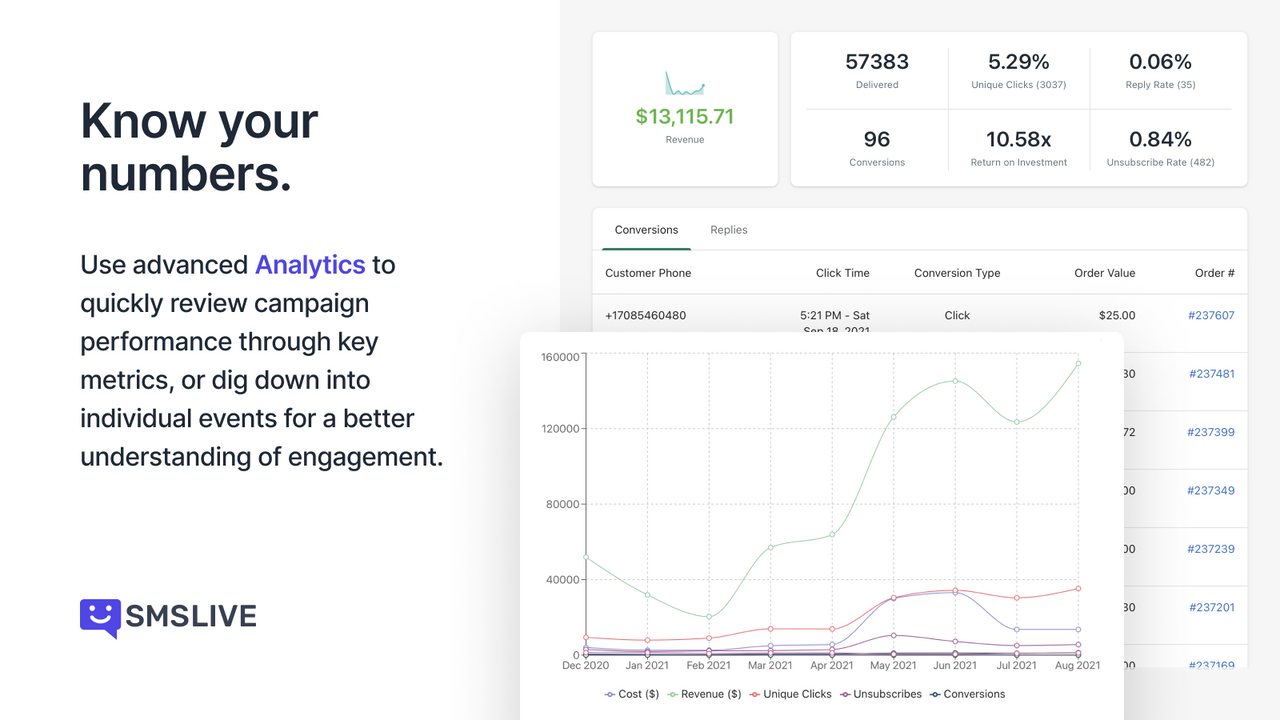
Task: Toggle the Unsubscribes legend entry
Action: tap(881, 694)
